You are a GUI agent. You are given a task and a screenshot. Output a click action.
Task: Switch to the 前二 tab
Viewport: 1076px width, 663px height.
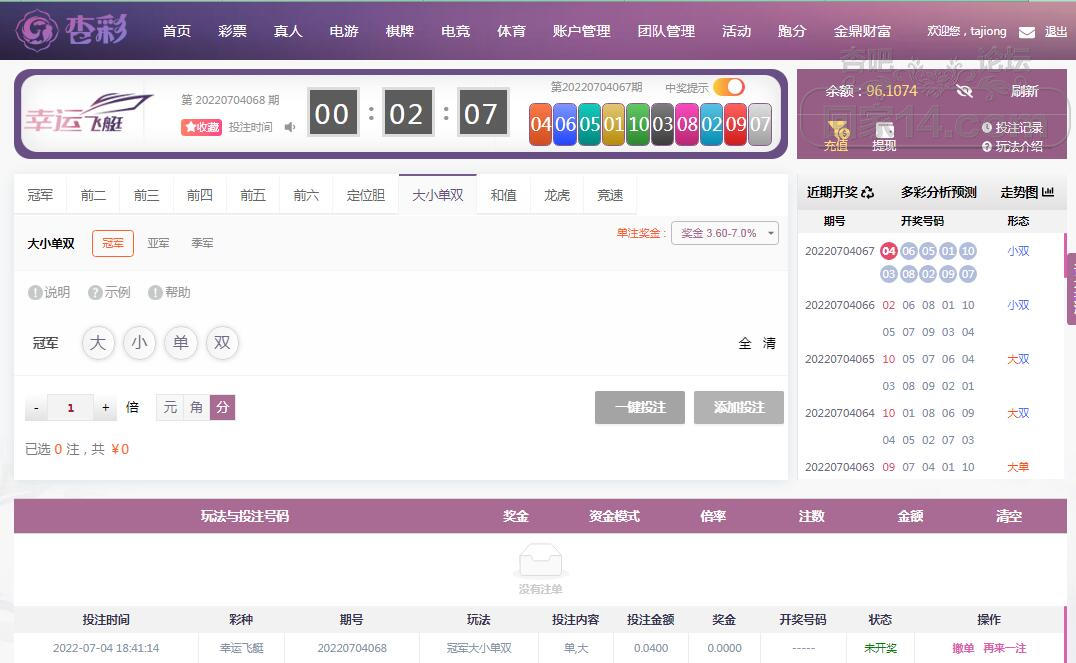click(93, 195)
